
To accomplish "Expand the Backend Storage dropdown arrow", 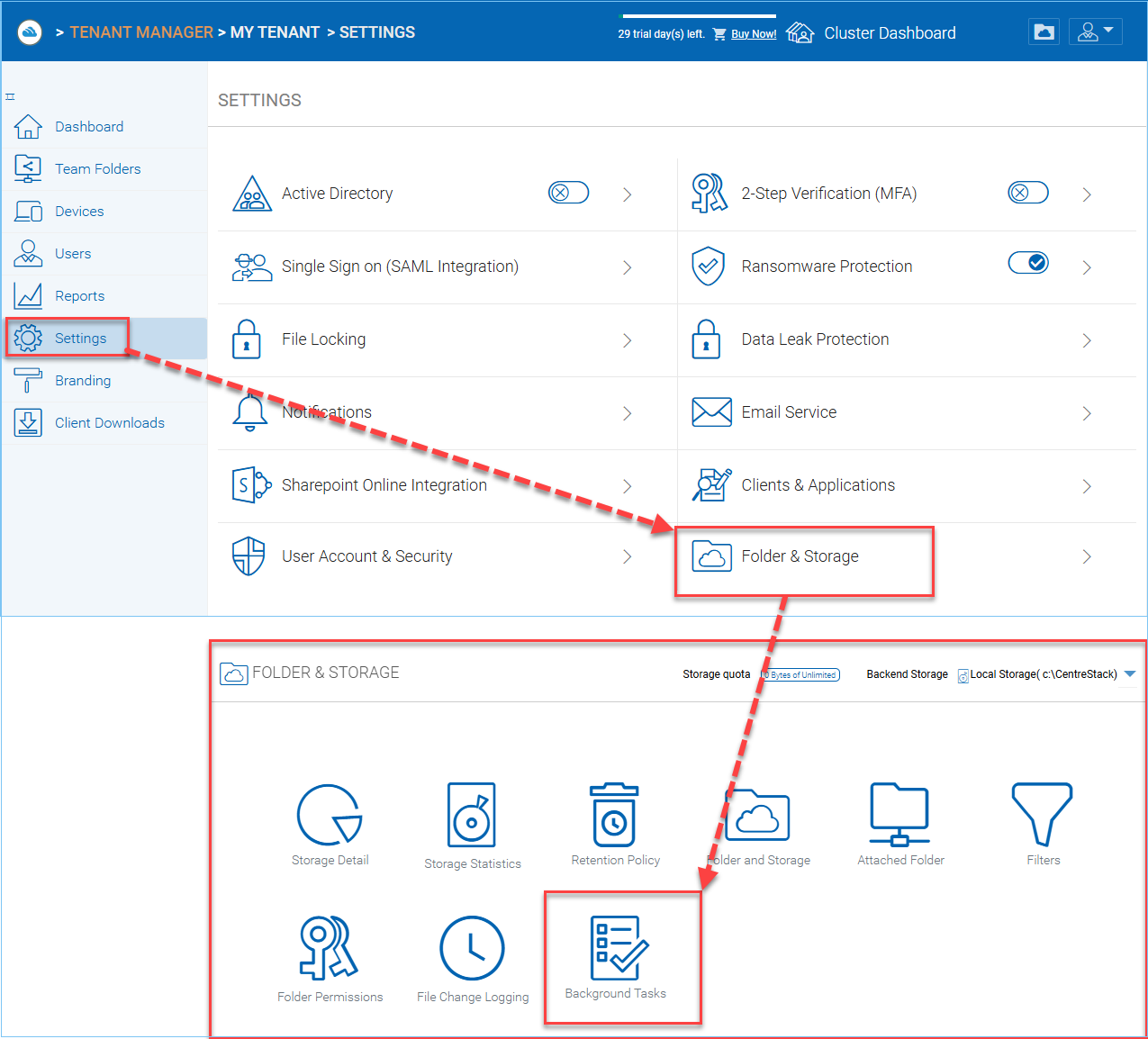I will [x=1130, y=673].
